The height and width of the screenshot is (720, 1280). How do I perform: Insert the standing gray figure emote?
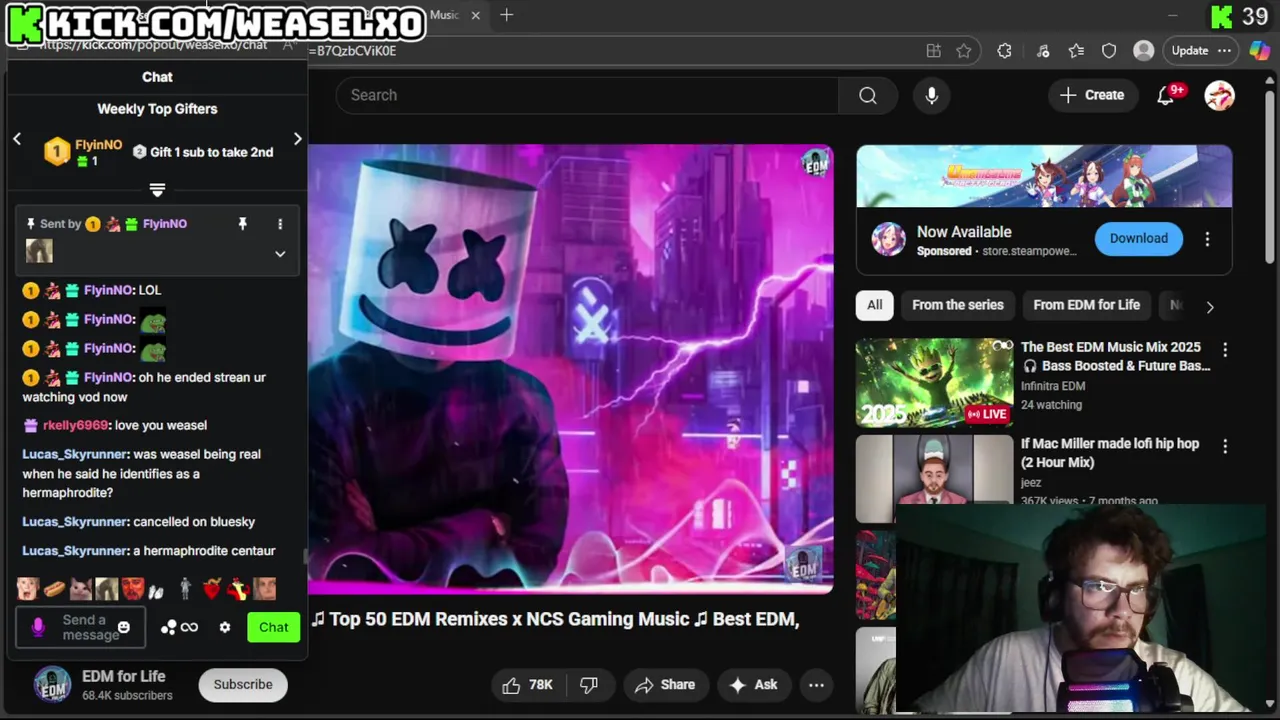[x=184, y=589]
